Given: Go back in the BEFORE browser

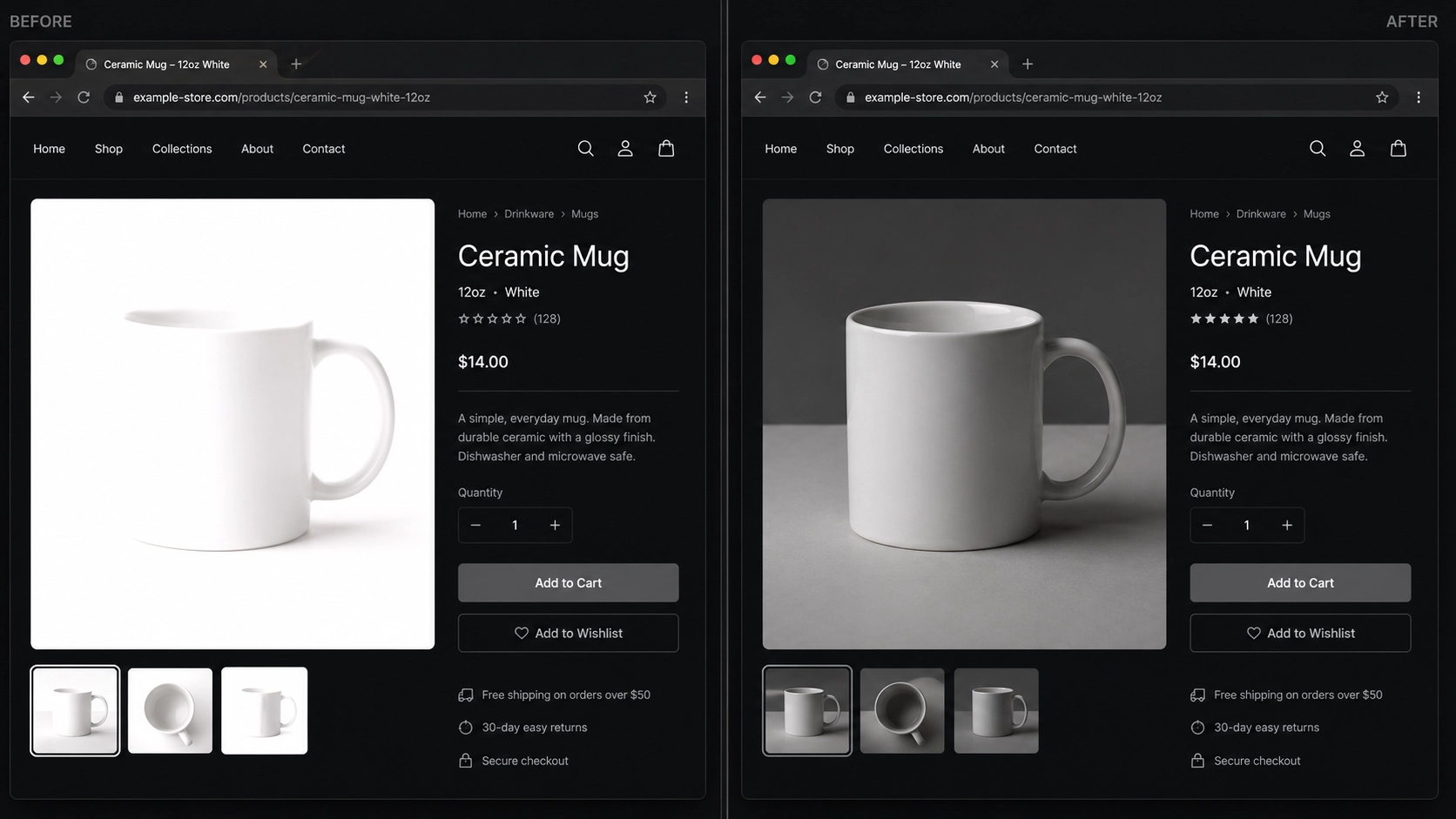Looking at the screenshot, I should tap(29, 97).
